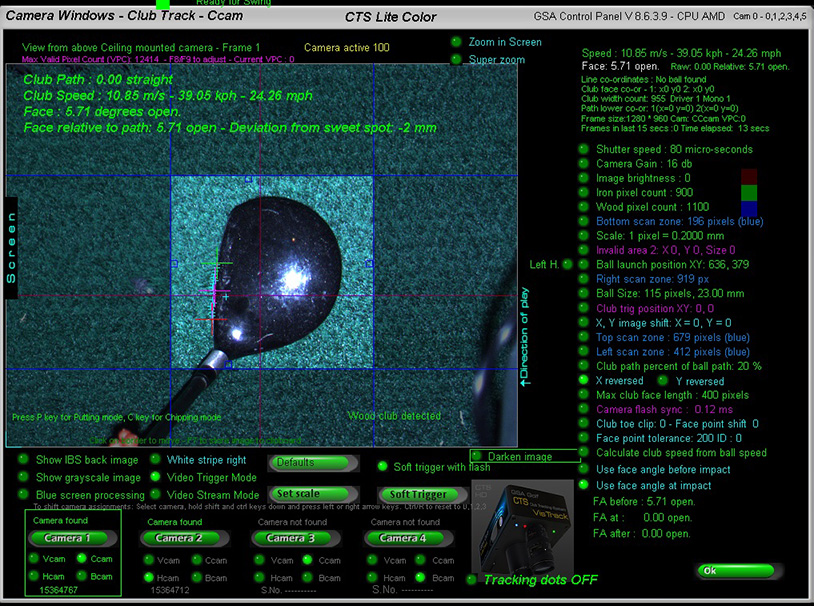This screenshot has height=606, width=814.
Task: Toggle Super zoom
Action: pos(456,59)
